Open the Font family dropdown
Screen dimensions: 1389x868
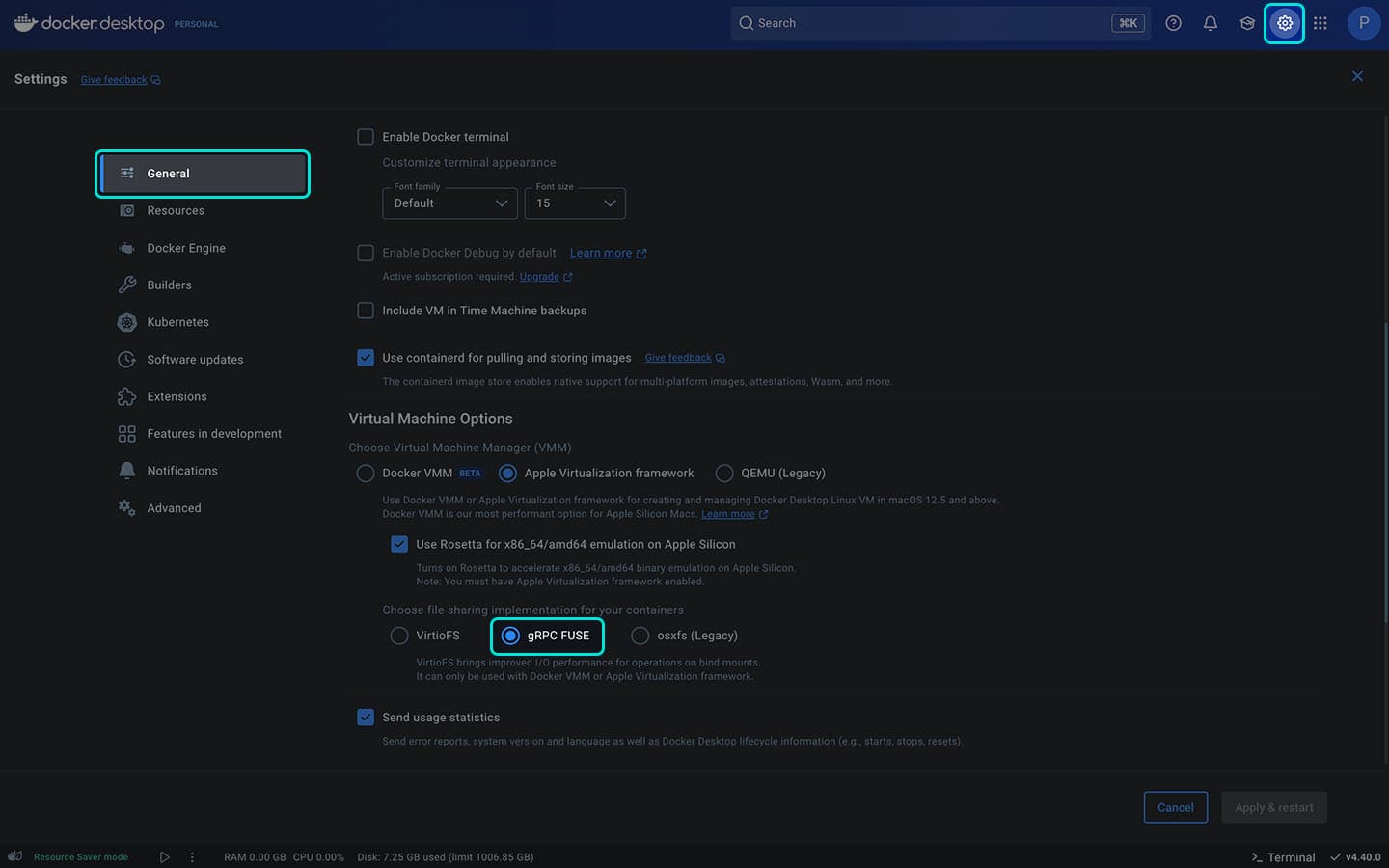[449, 203]
